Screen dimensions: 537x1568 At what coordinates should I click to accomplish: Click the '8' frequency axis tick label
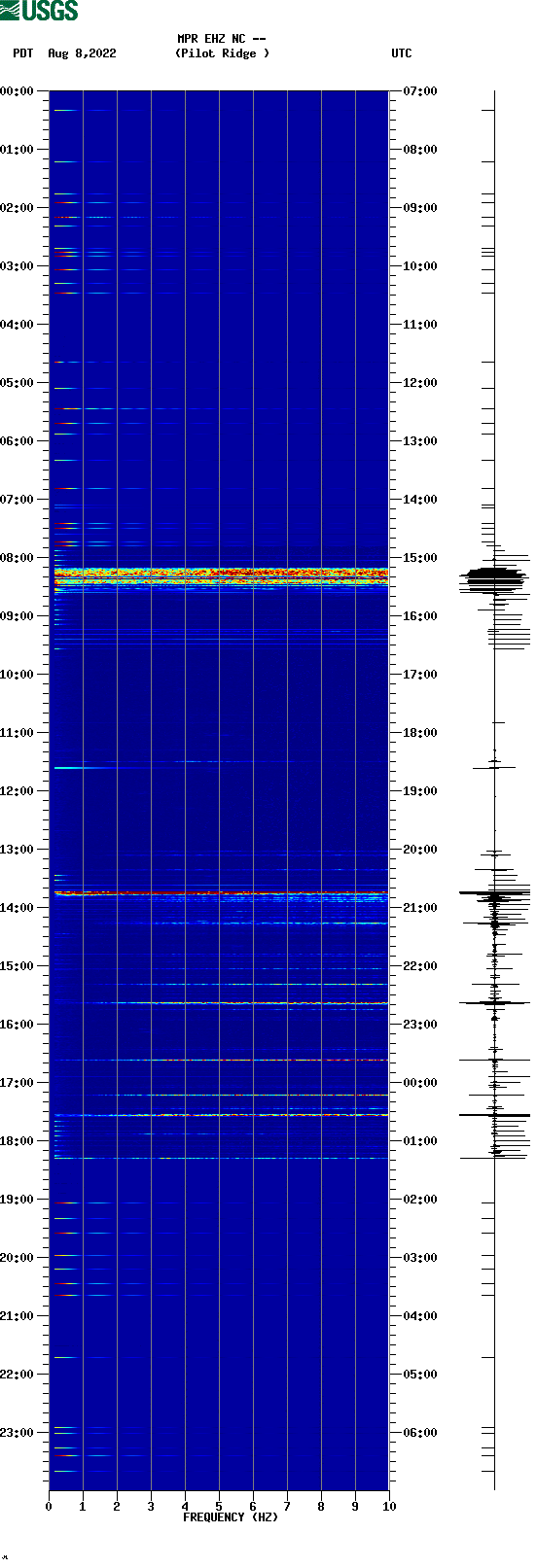(x=321, y=1507)
